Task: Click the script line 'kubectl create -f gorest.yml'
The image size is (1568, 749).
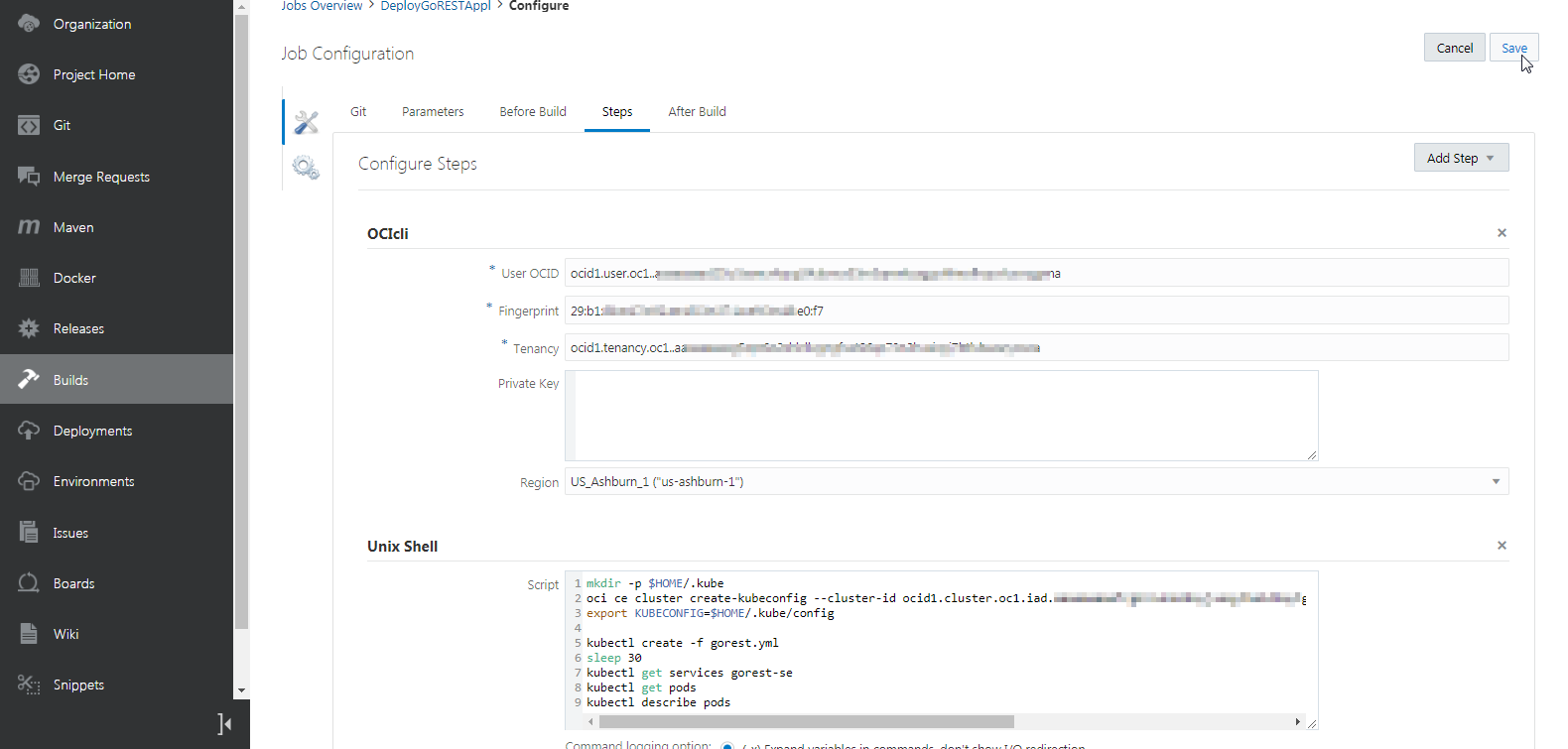Action: pyautogui.click(x=682, y=643)
